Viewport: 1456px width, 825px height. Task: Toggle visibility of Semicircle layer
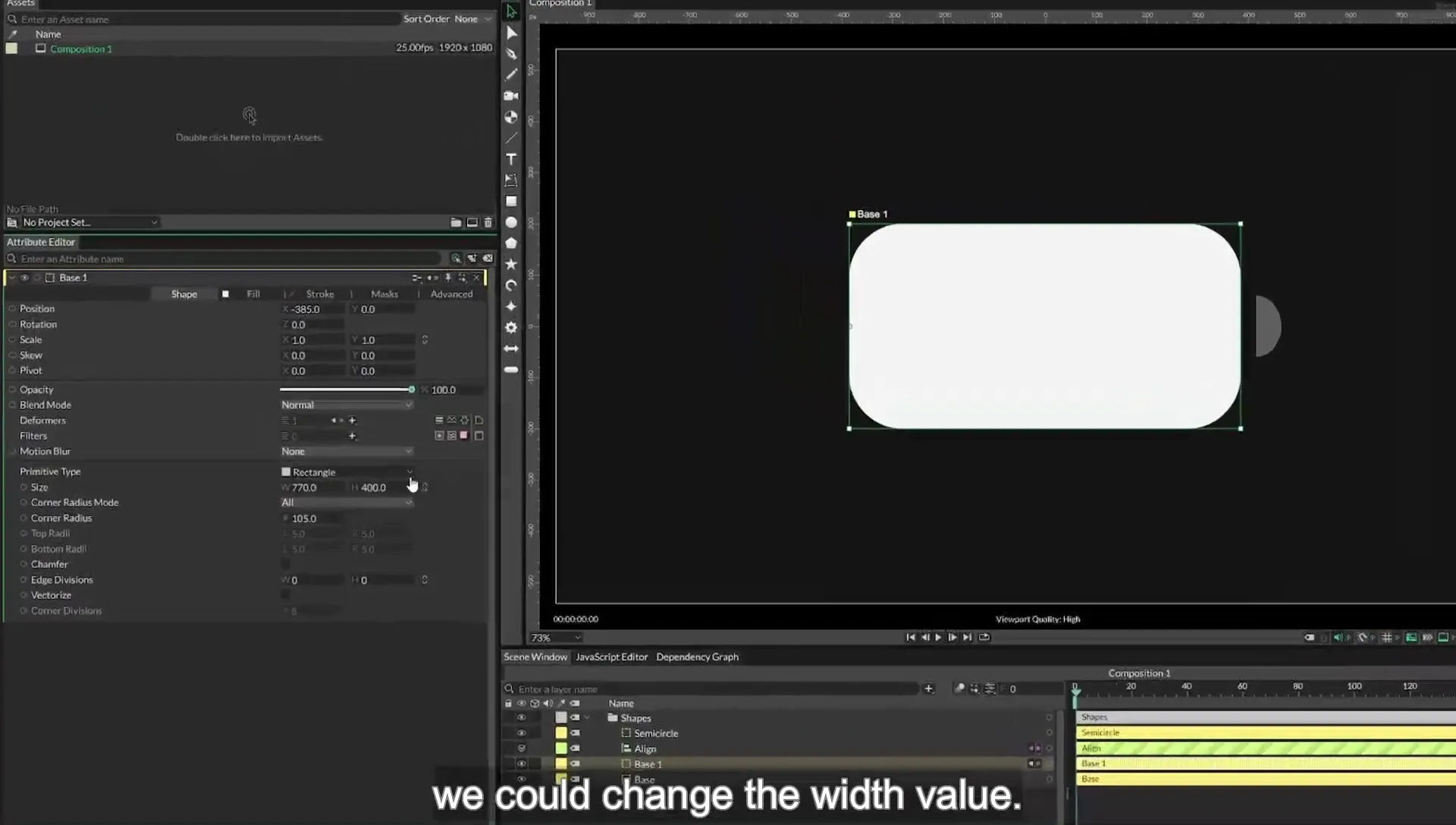(x=521, y=733)
